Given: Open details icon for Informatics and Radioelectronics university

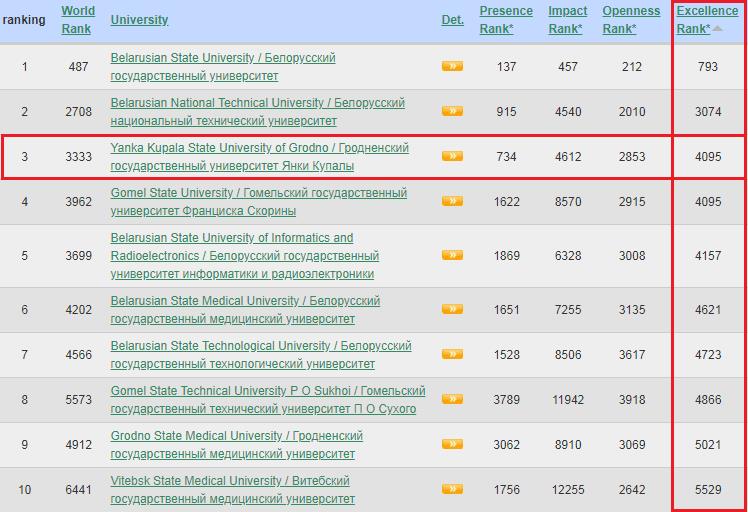Looking at the screenshot, I should tap(452, 255).
